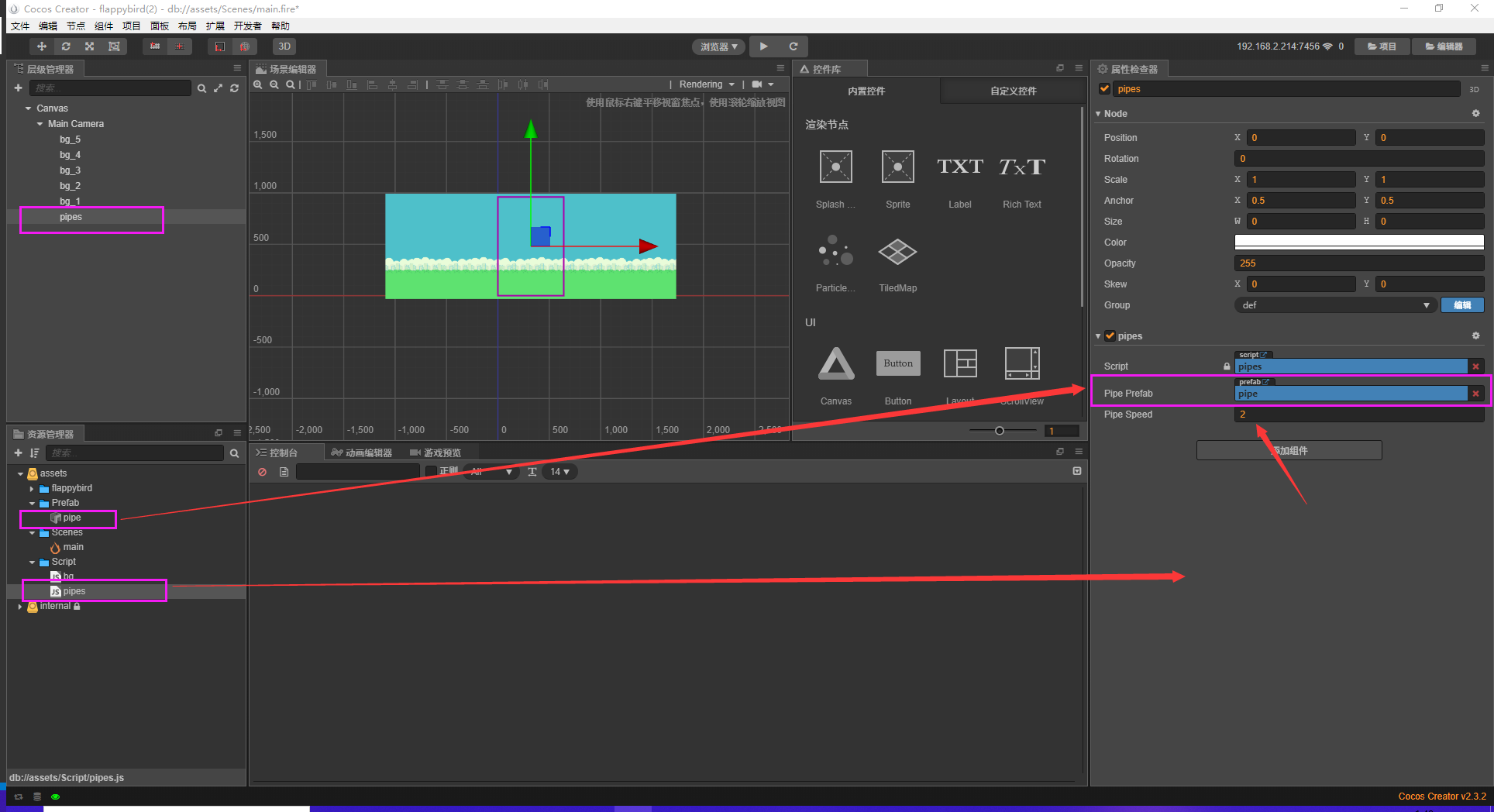Click the 添加组件 add component button
The image size is (1494, 812).
tap(1289, 450)
